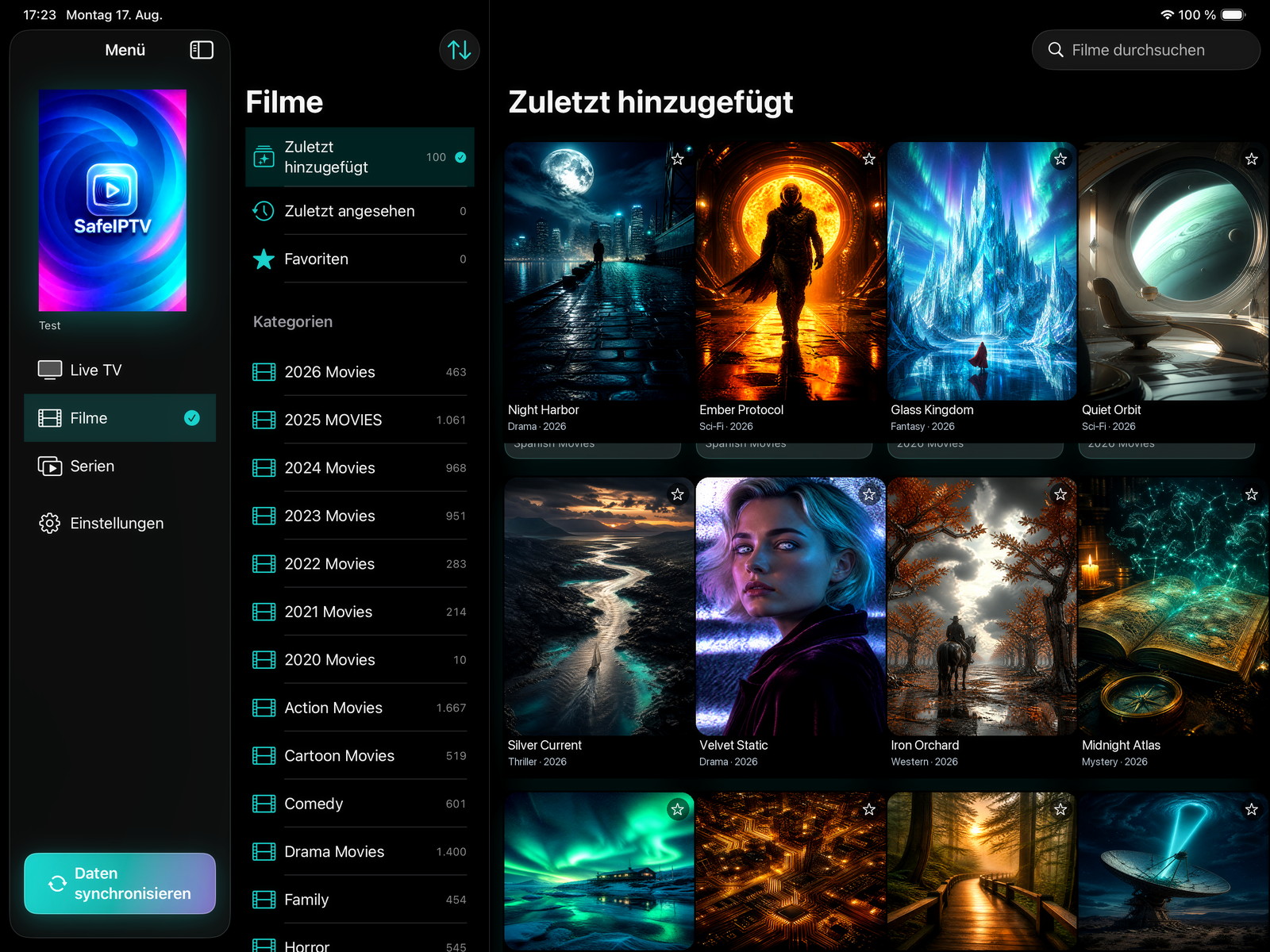Click the Einstellungen gear icon
The width and height of the screenshot is (1270, 952).
[x=50, y=523]
